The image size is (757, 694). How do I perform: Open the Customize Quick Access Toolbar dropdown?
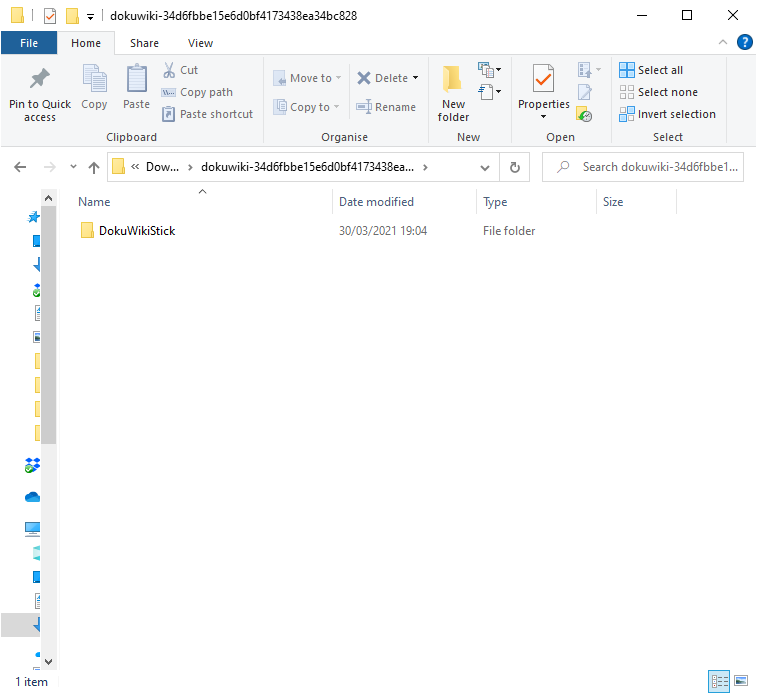click(x=90, y=17)
